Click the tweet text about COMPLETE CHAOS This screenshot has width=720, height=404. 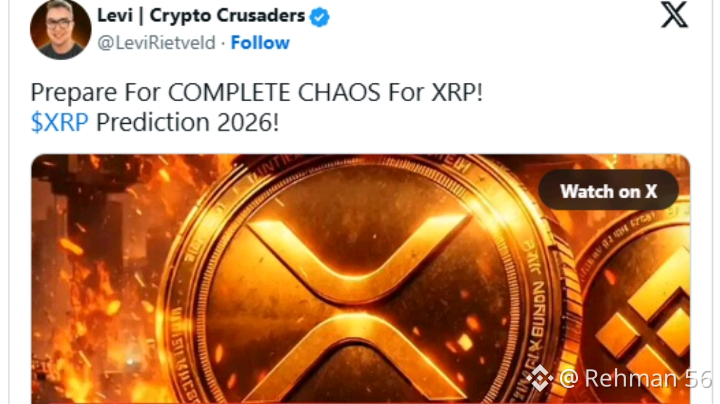(257, 92)
